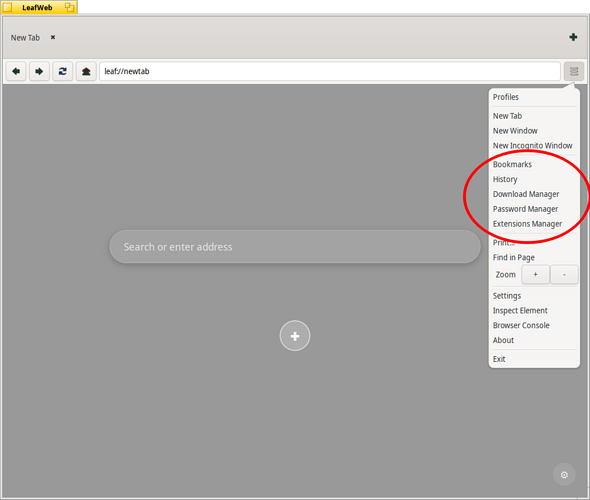The image size is (590, 500).
Task: Open the Extensions Manager
Action: [x=534, y=224]
